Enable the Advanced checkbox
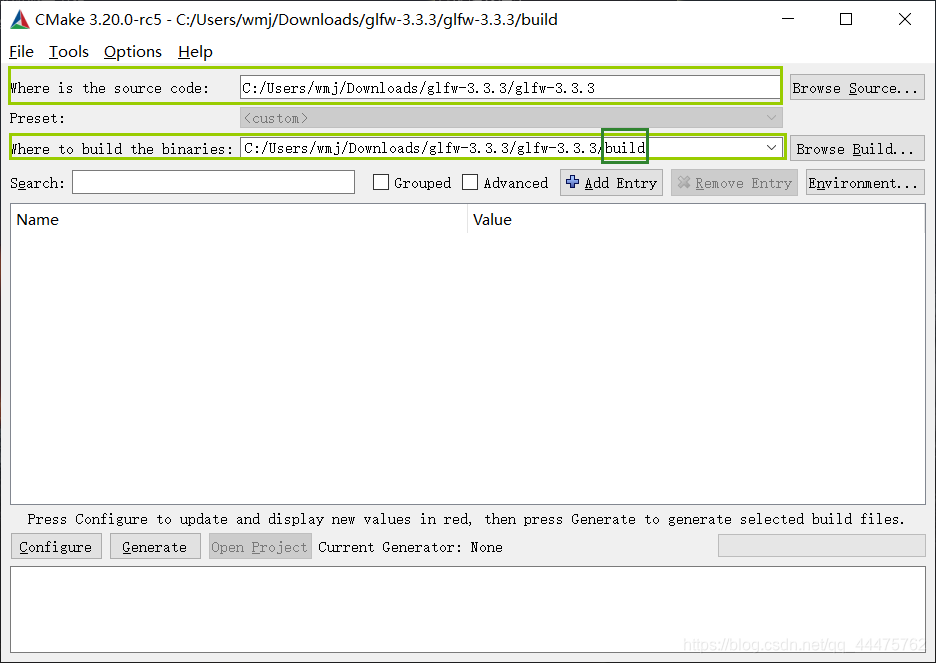Image resolution: width=936 pixels, height=663 pixels. 470,182
